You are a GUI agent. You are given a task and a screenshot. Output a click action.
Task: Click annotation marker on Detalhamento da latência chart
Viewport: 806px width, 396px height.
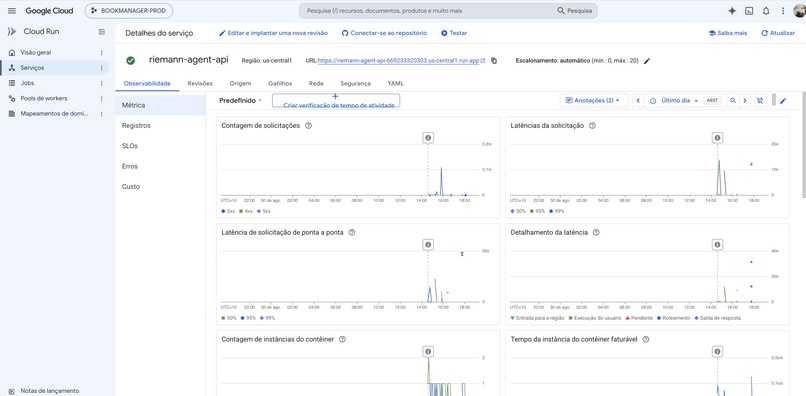click(x=718, y=245)
